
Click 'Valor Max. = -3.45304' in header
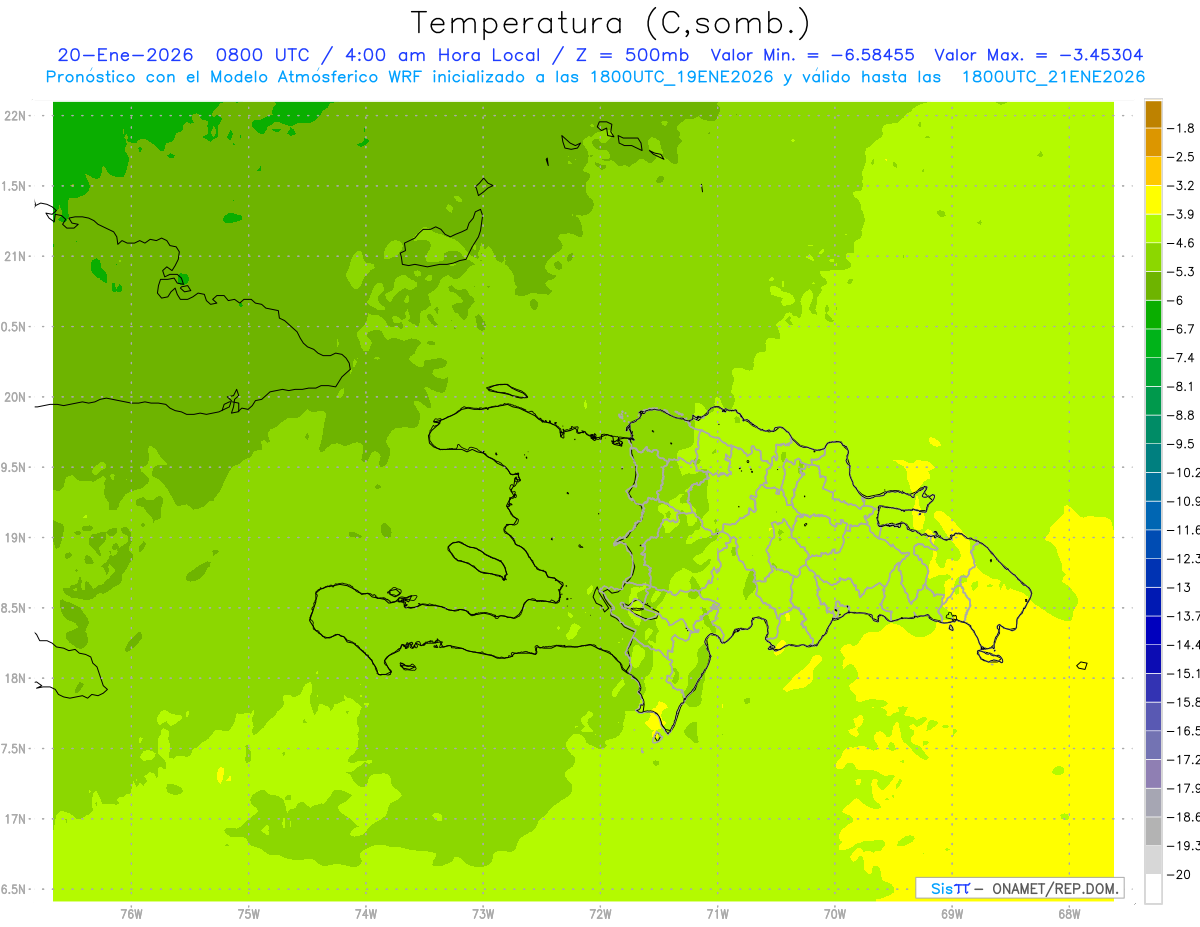tap(1038, 55)
